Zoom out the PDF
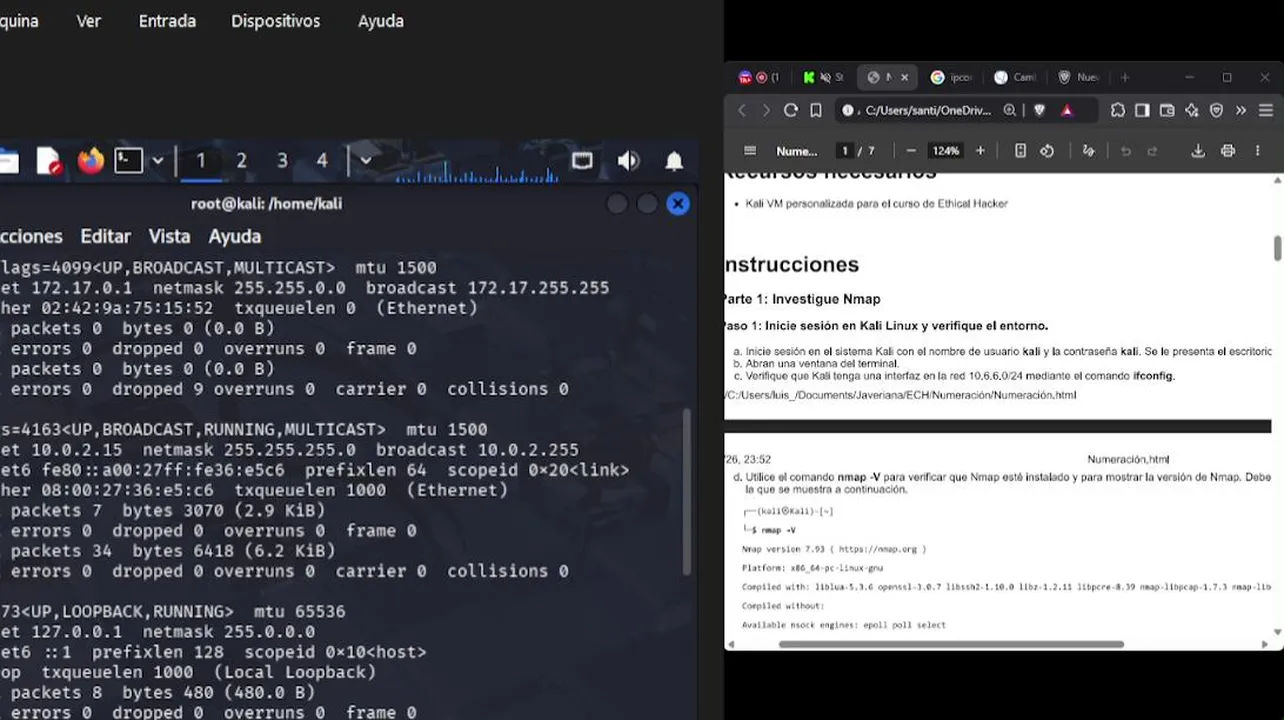 click(x=911, y=151)
